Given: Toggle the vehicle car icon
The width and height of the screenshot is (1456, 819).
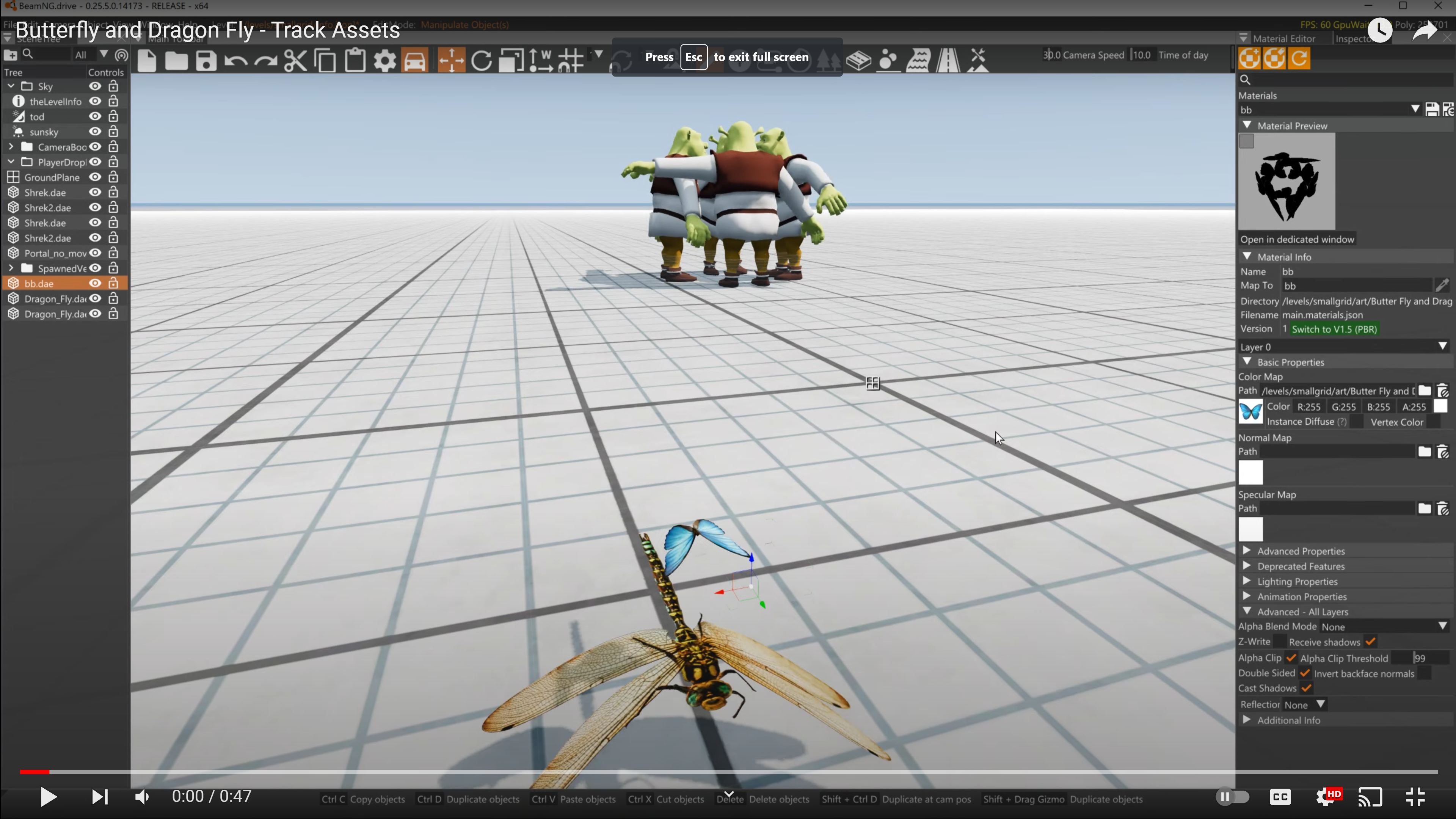Looking at the screenshot, I should pyautogui.click(x=415, y=61).
